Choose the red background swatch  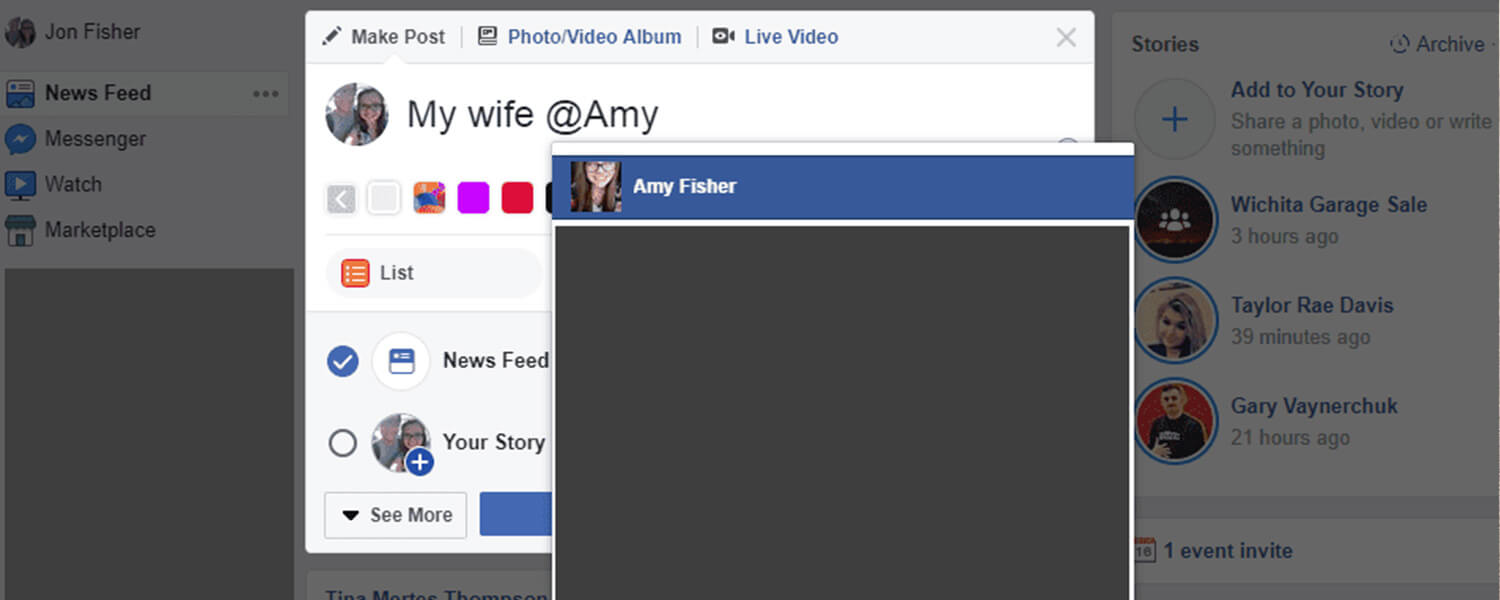517,198
